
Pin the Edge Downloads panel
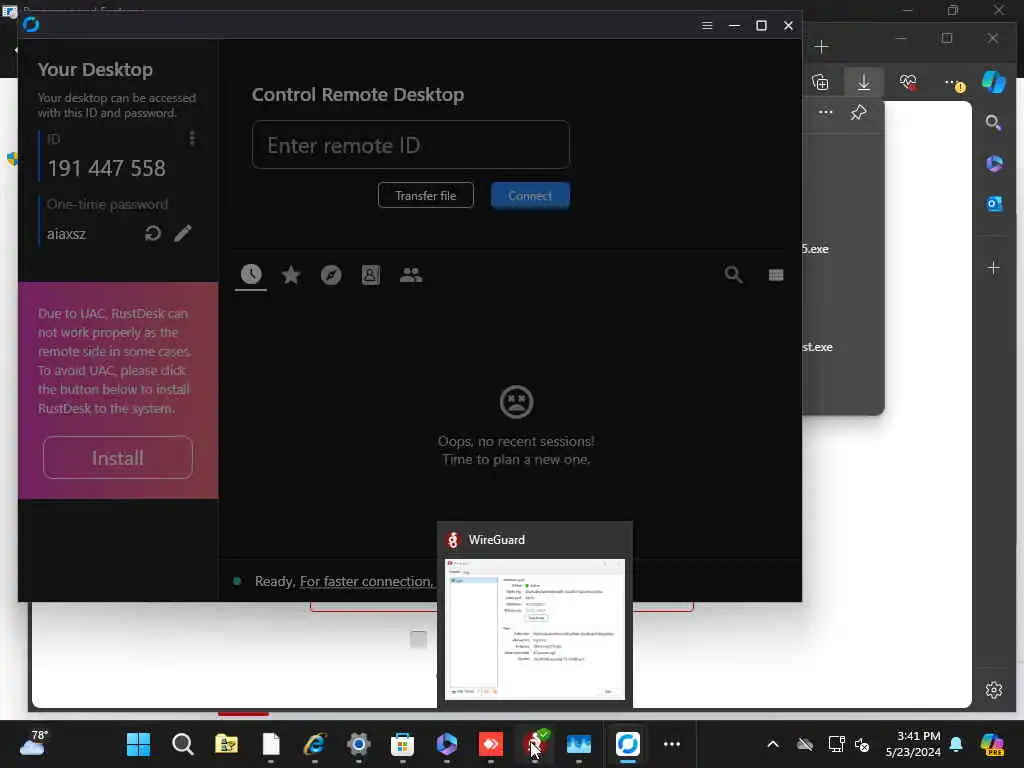click(x=858, y=112)
